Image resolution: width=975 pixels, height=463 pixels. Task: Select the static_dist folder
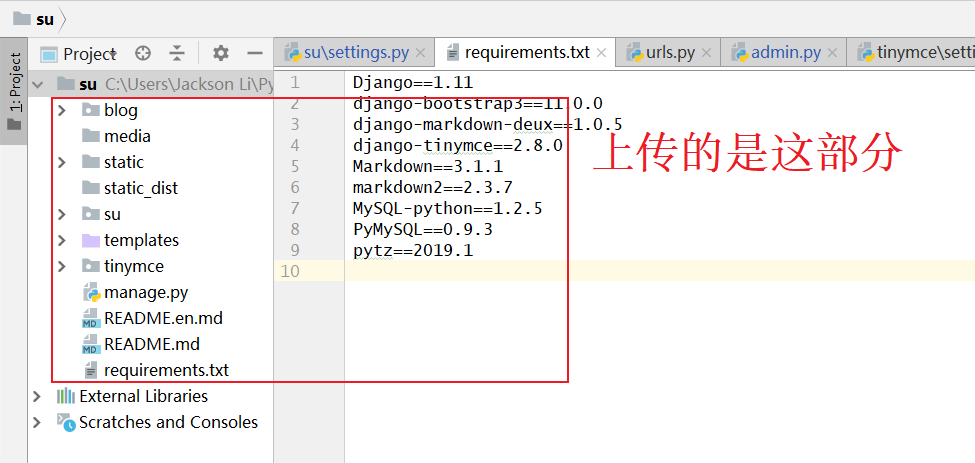tap(141, 188)
